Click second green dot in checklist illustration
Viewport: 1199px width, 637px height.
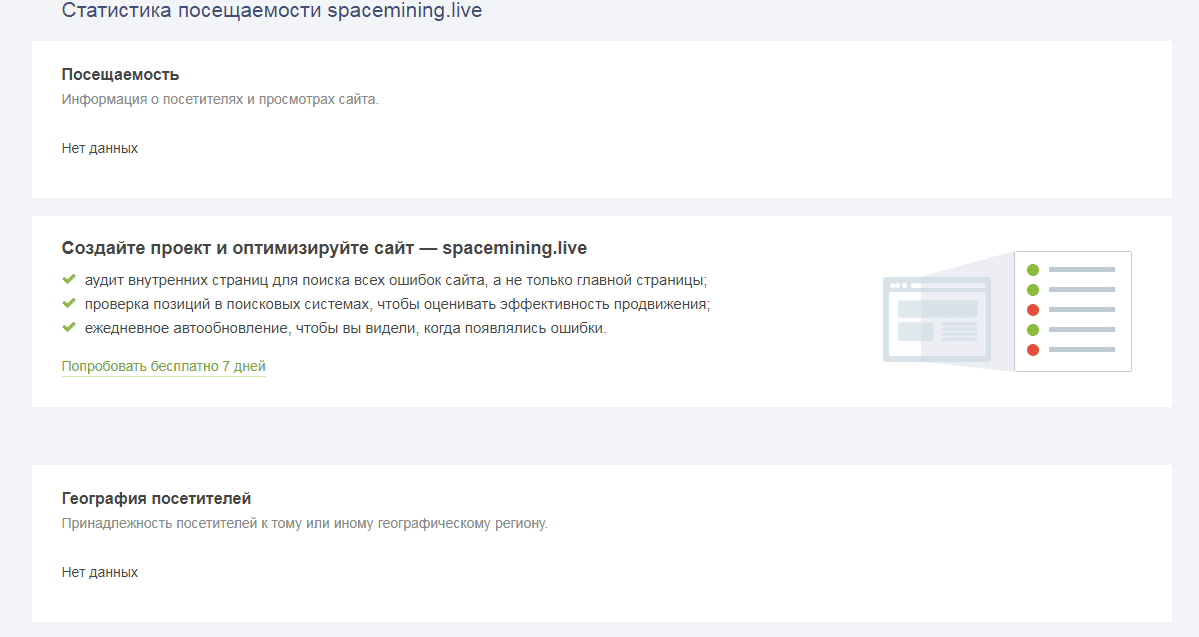tap(1033, 290)
